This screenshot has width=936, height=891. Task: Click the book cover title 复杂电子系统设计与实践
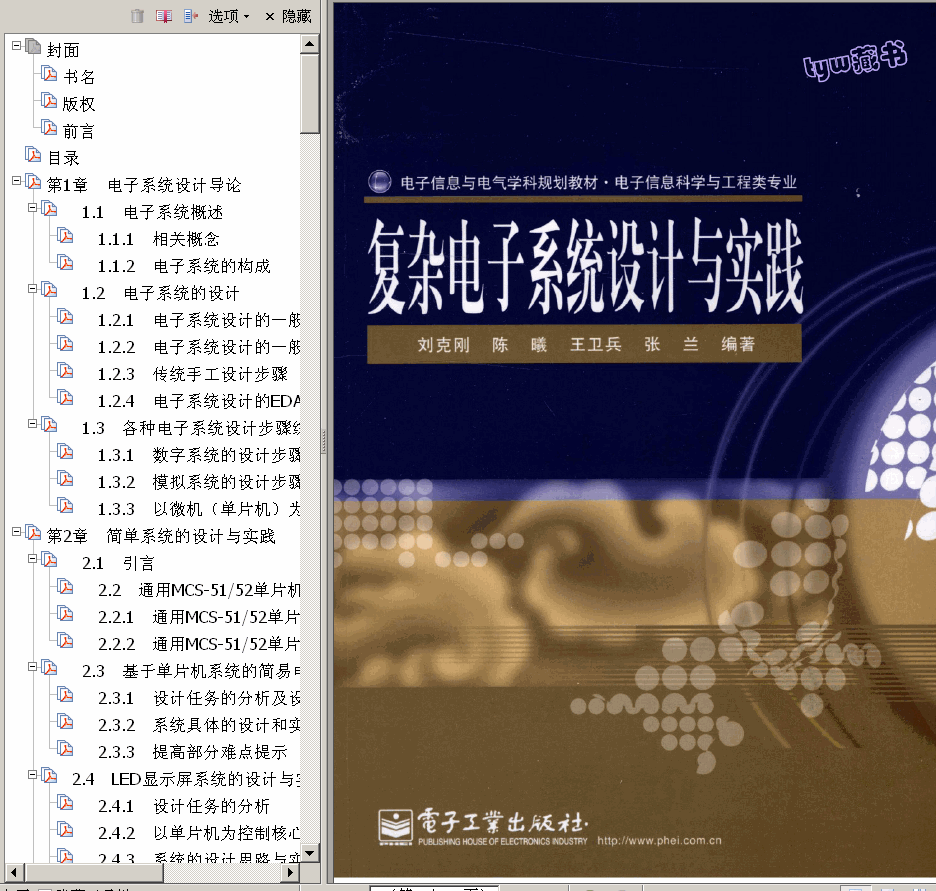point(585,266)
